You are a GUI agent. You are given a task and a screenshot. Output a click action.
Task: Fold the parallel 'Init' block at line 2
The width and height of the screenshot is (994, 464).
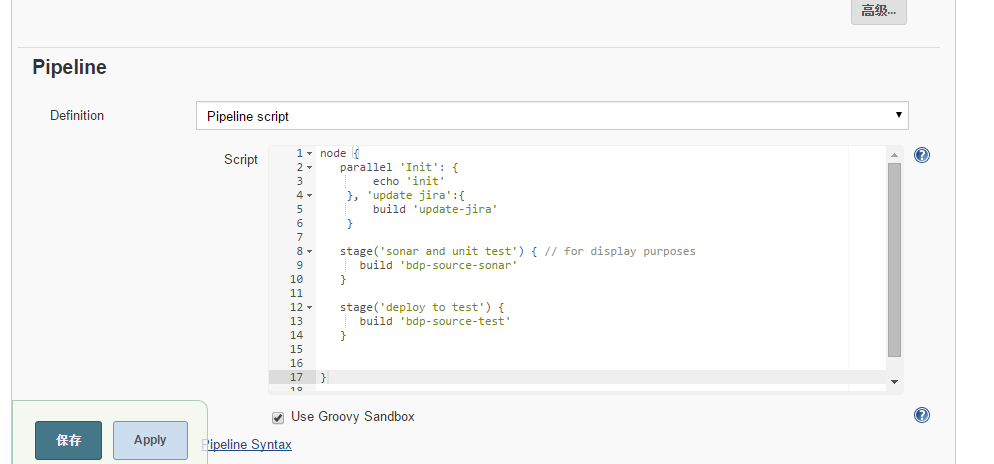310,167
